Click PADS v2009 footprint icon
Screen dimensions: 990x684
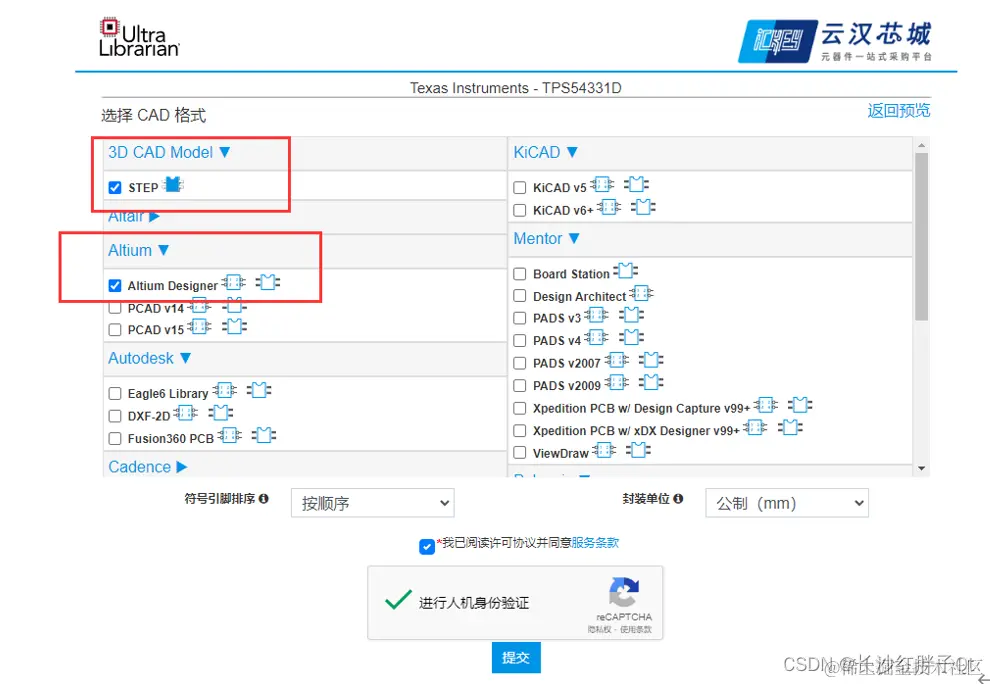651,382
